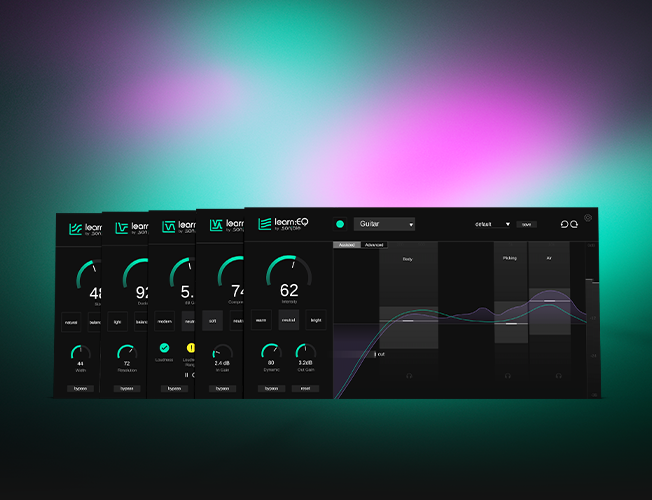The height and width of the screenshot is (500, 652).
Task: Open the Guitar instrument profile dropdown
Action: coord(384,224)
